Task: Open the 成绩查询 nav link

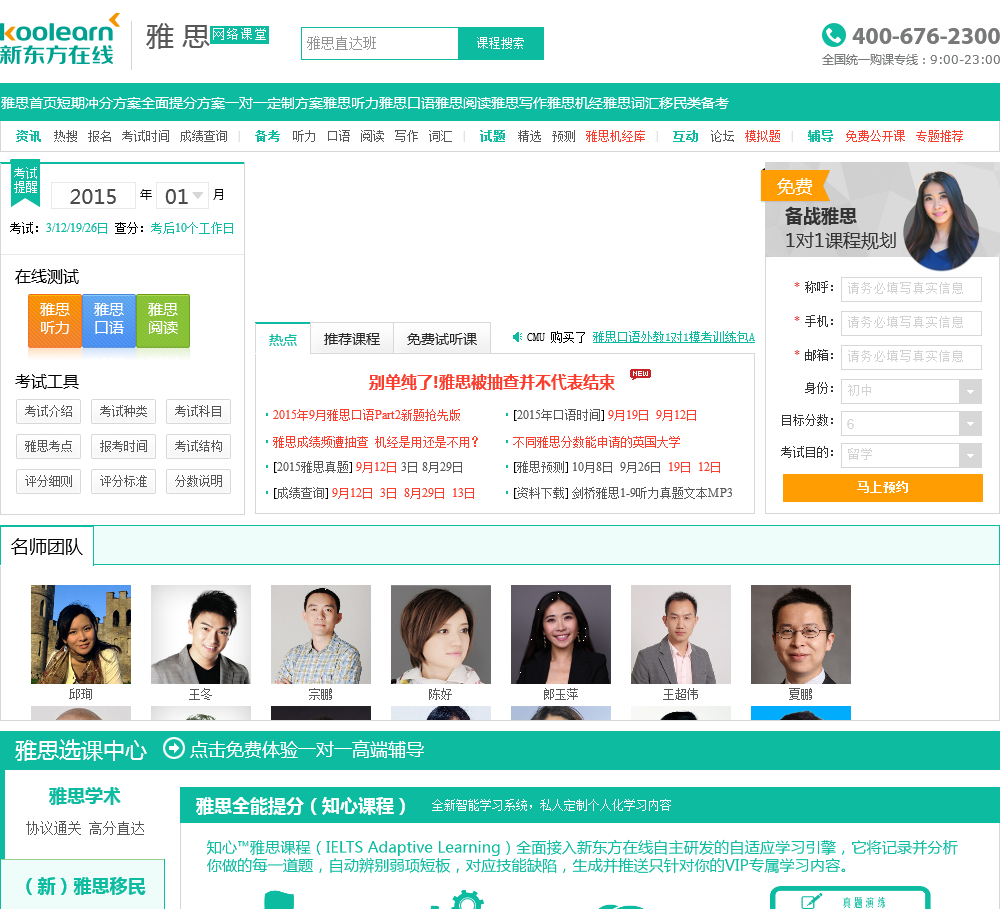Action: click(x=203, y=136)
